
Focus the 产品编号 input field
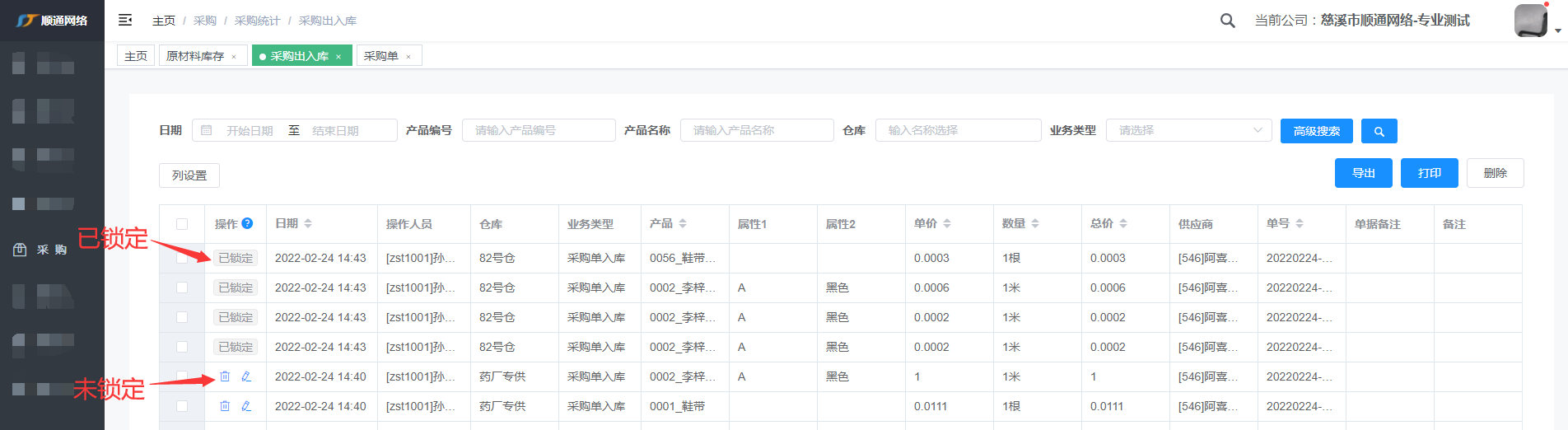539,130
